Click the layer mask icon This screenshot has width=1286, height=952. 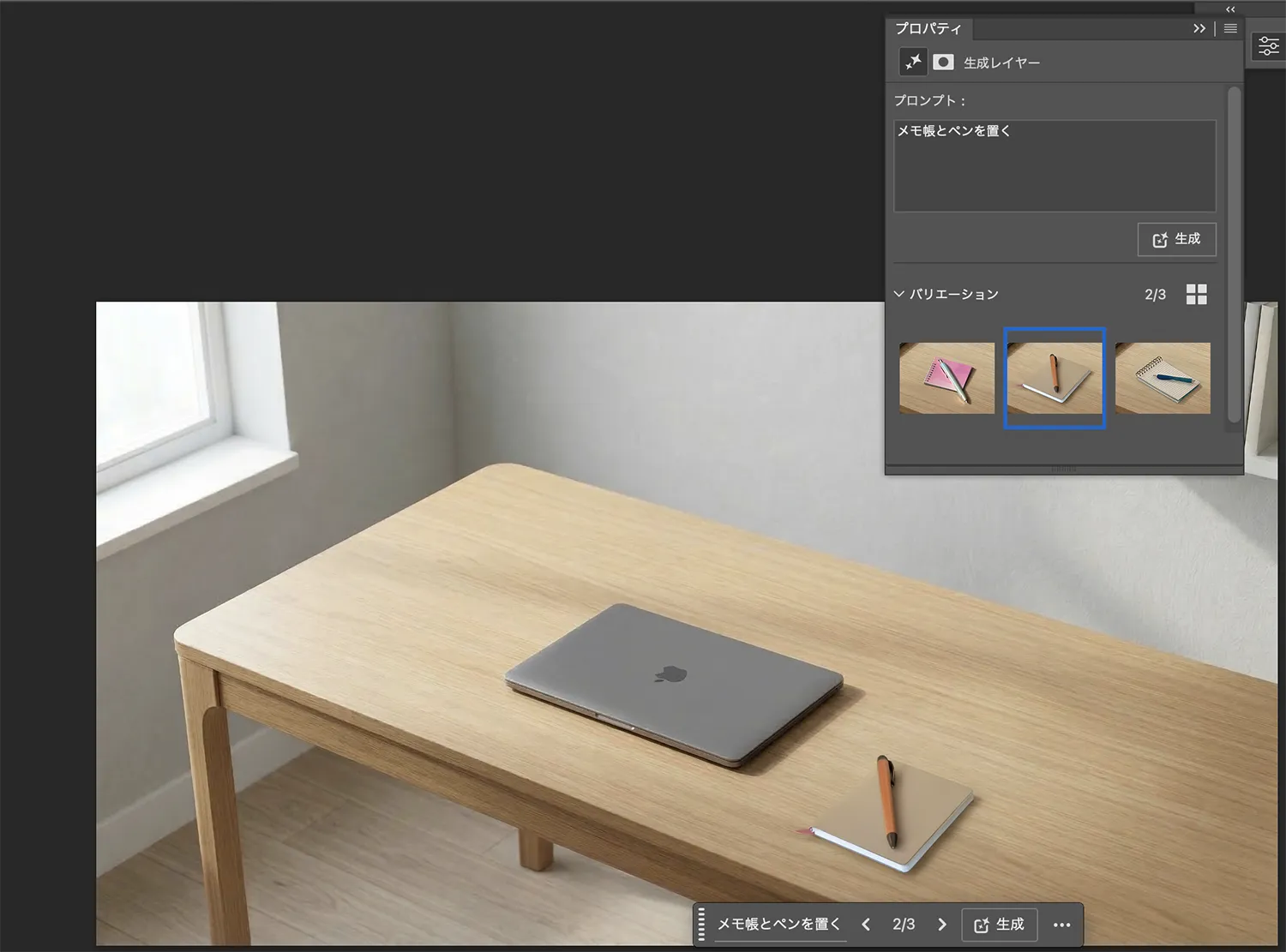pos(943,62)
